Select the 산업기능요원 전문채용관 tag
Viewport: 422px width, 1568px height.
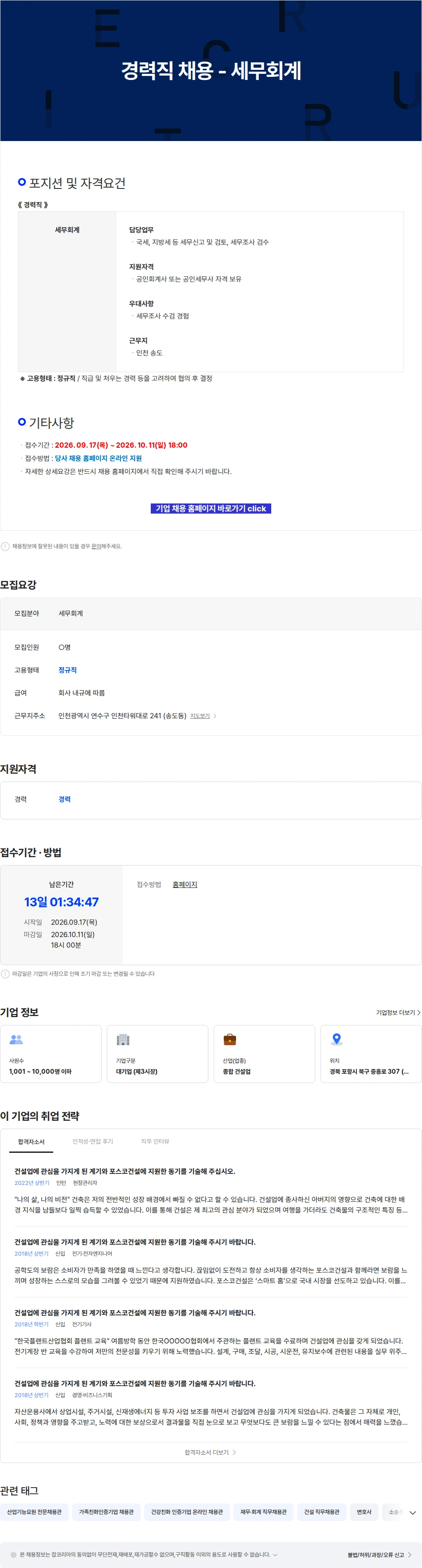(34, 1512)
